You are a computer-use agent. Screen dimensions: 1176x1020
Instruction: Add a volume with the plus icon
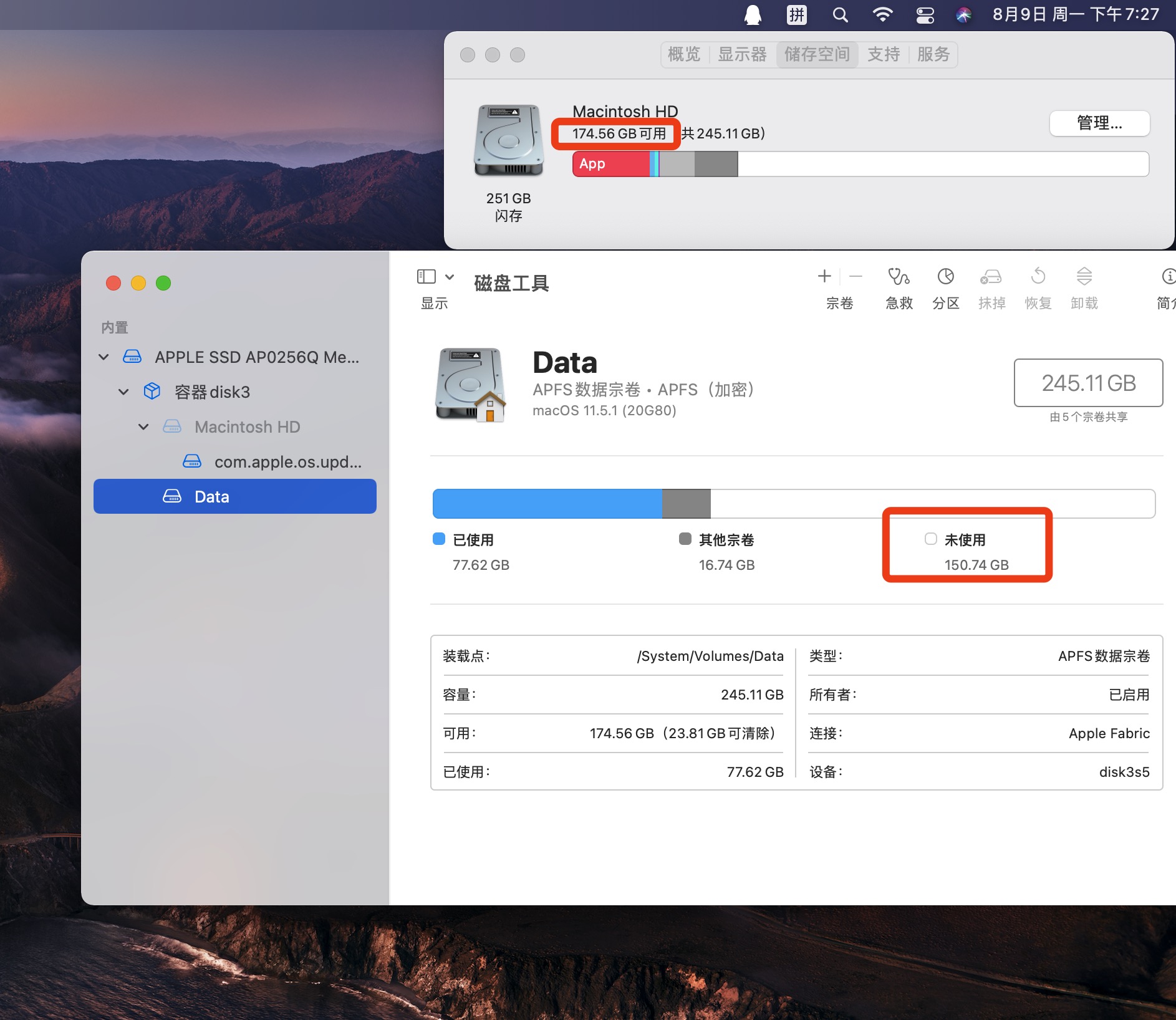coord(824,276)
